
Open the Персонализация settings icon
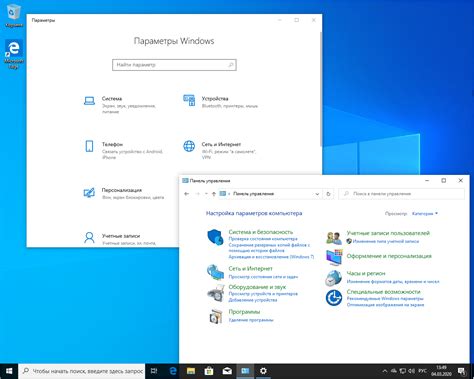(89, 192)
